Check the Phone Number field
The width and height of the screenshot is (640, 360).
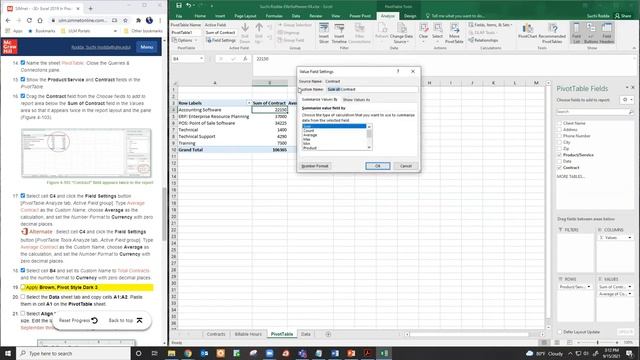pos(559,136)
